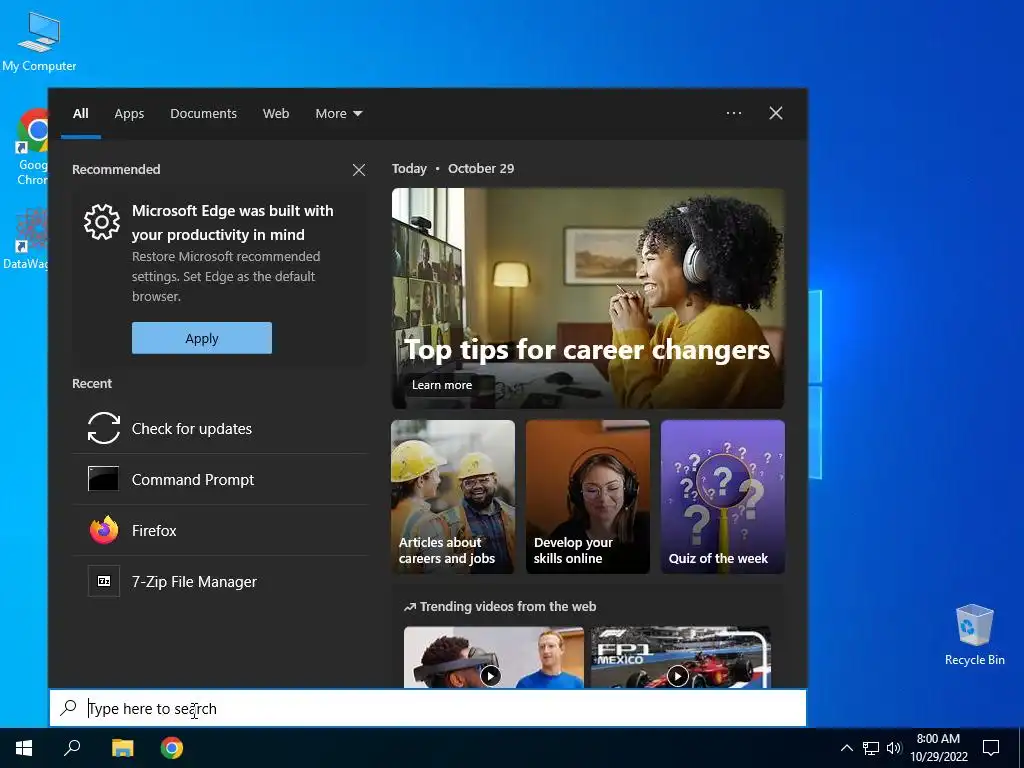1024x768 pixels.
Task: Click the Learn more link
Action: [441, 385]
